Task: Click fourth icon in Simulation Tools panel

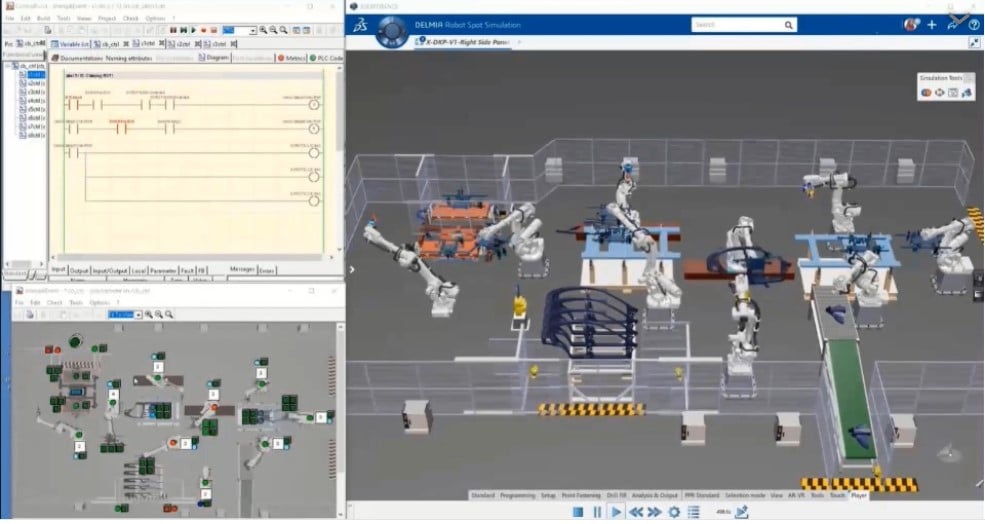Action: coord(966,92)
